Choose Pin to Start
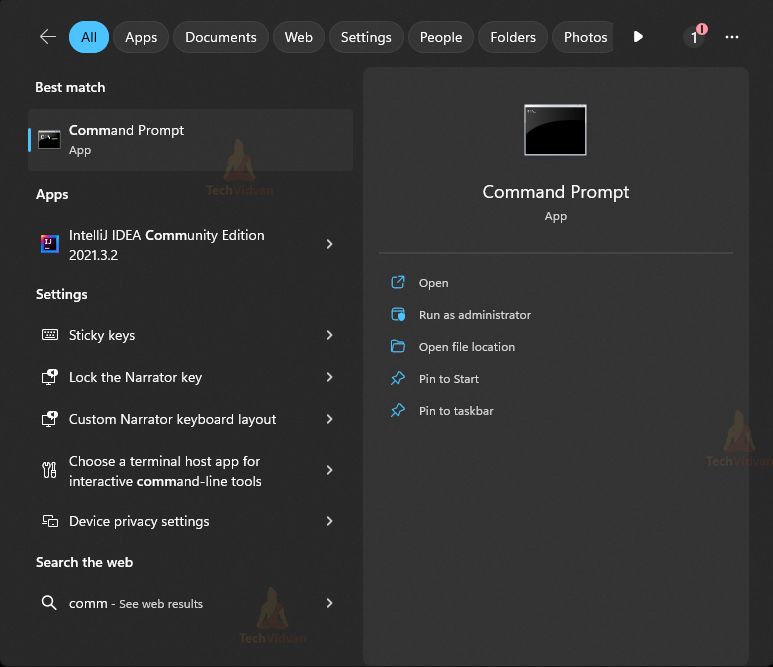Viewport: 773px width, 667px height. [x=449, y=379]
